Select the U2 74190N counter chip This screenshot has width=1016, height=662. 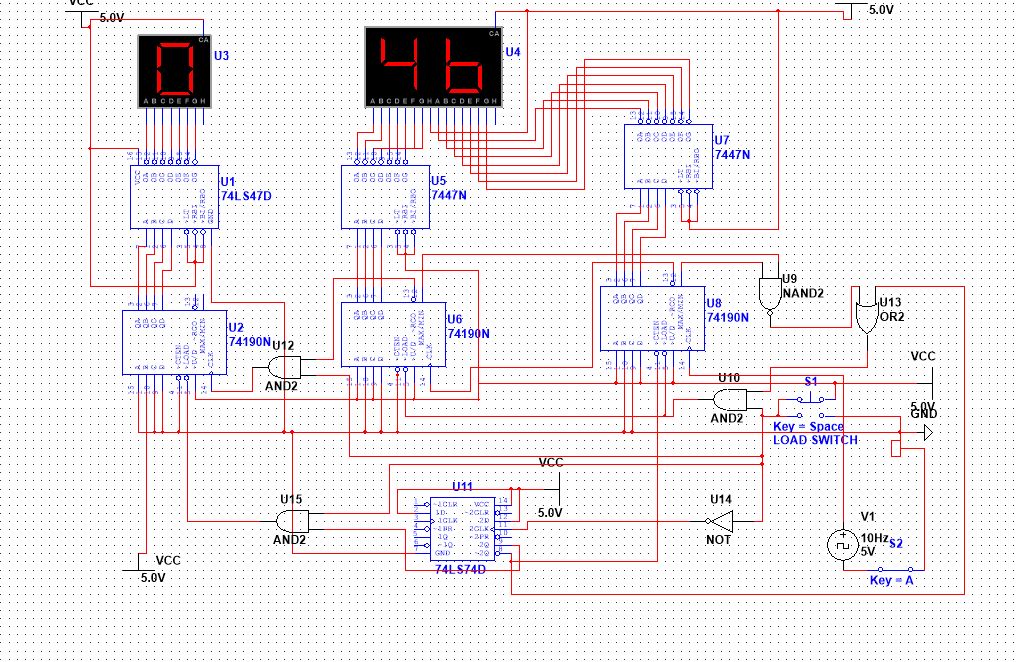pyautogui.click(x=174, y=343)
